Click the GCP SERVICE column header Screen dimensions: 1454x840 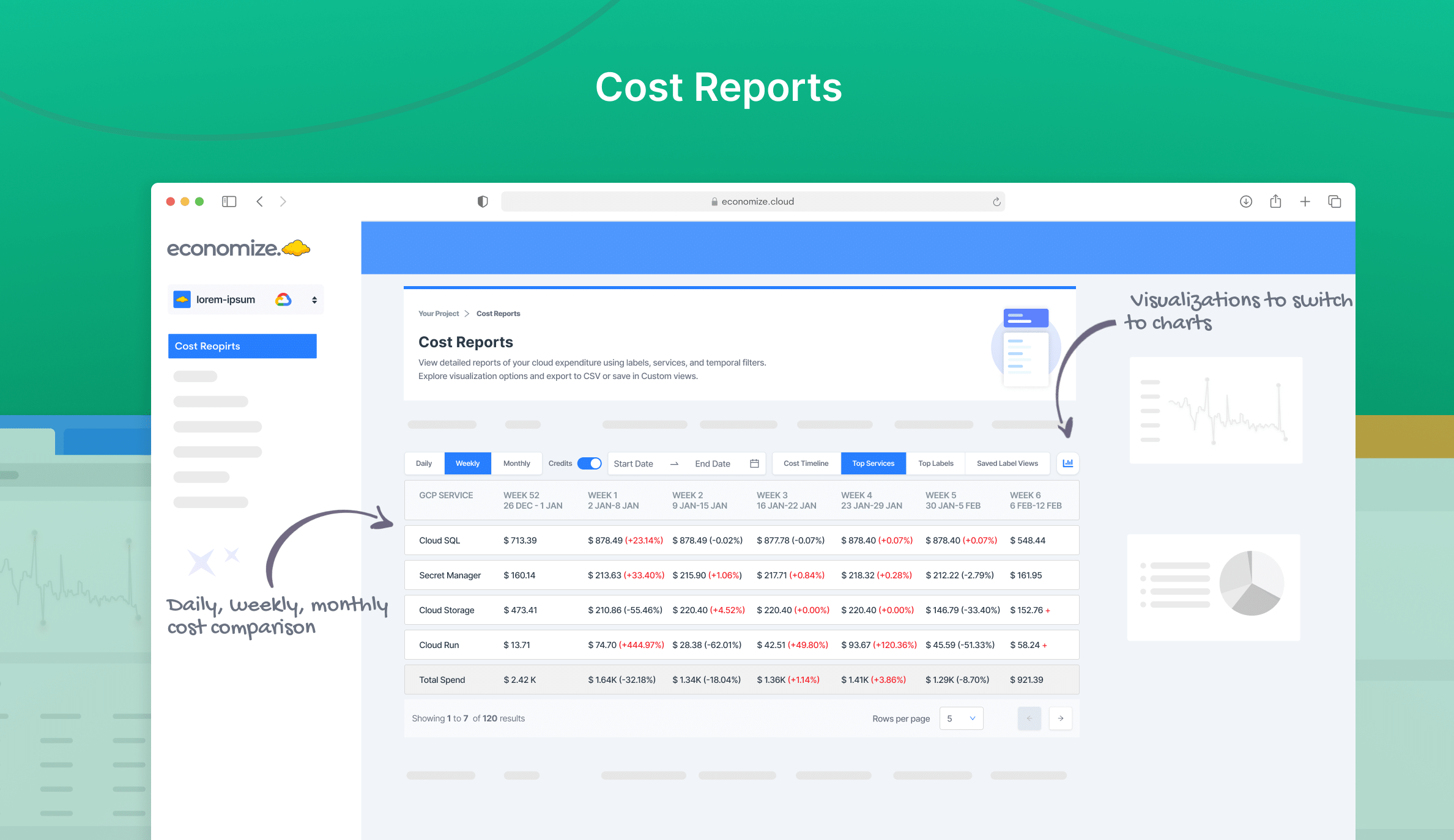coord(446,495)
